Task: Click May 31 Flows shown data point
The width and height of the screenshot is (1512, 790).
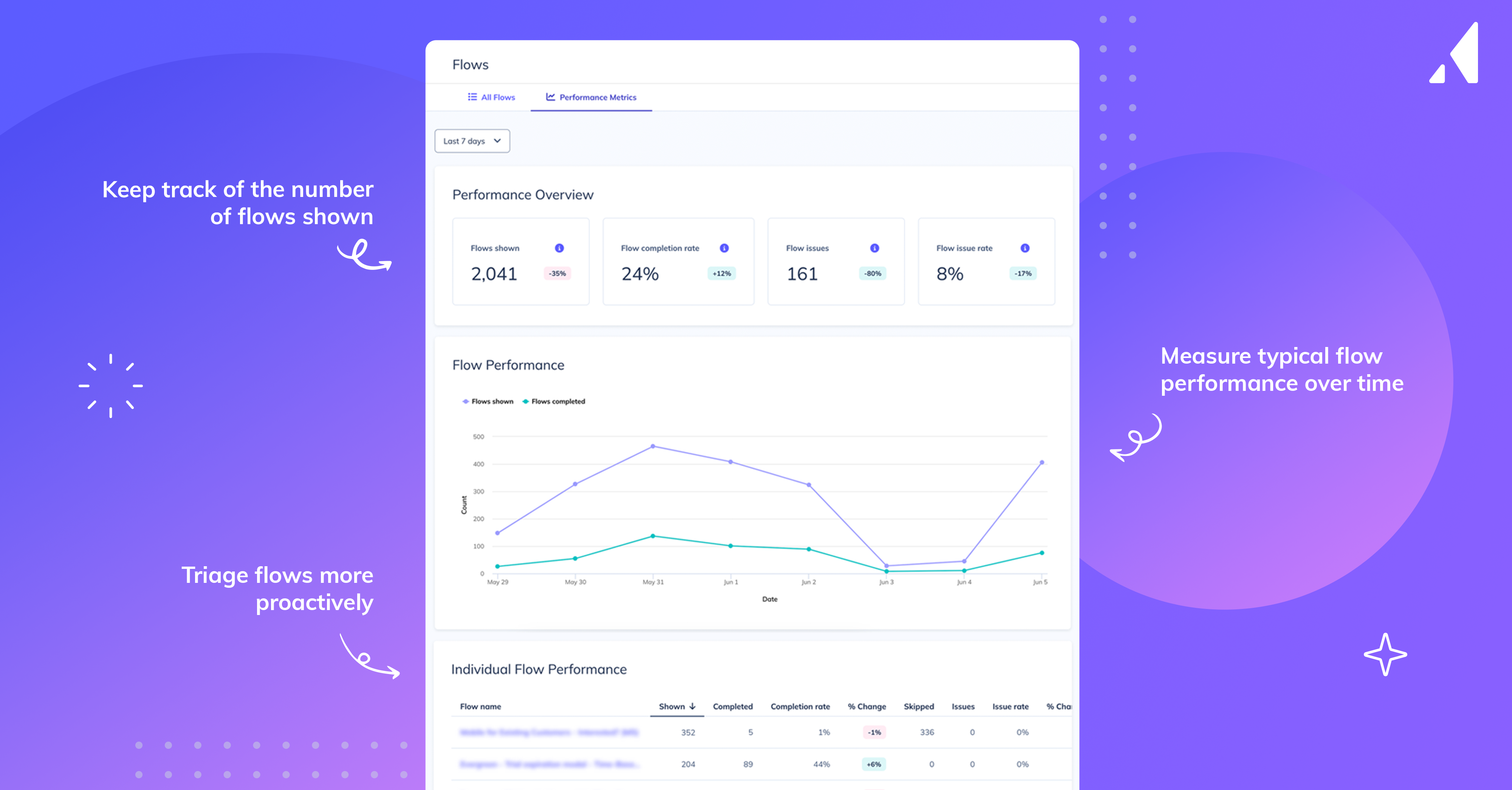Action: pos(653,446)
